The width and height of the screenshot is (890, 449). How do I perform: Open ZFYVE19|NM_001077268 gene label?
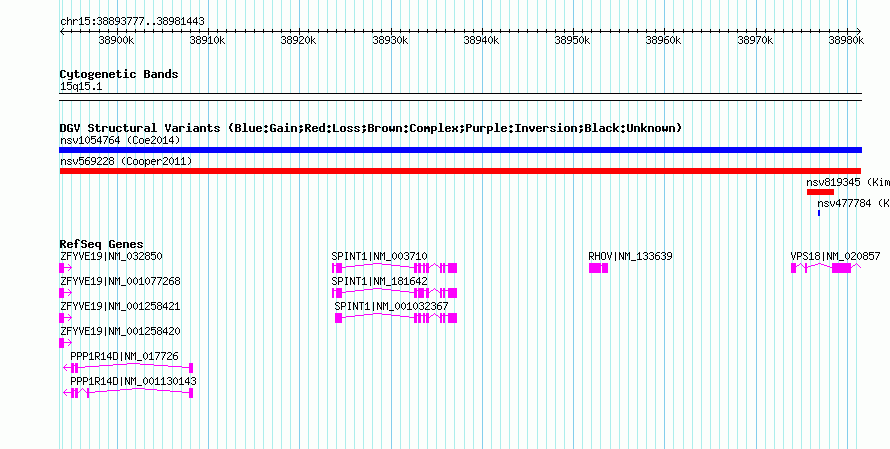(120, 281)
